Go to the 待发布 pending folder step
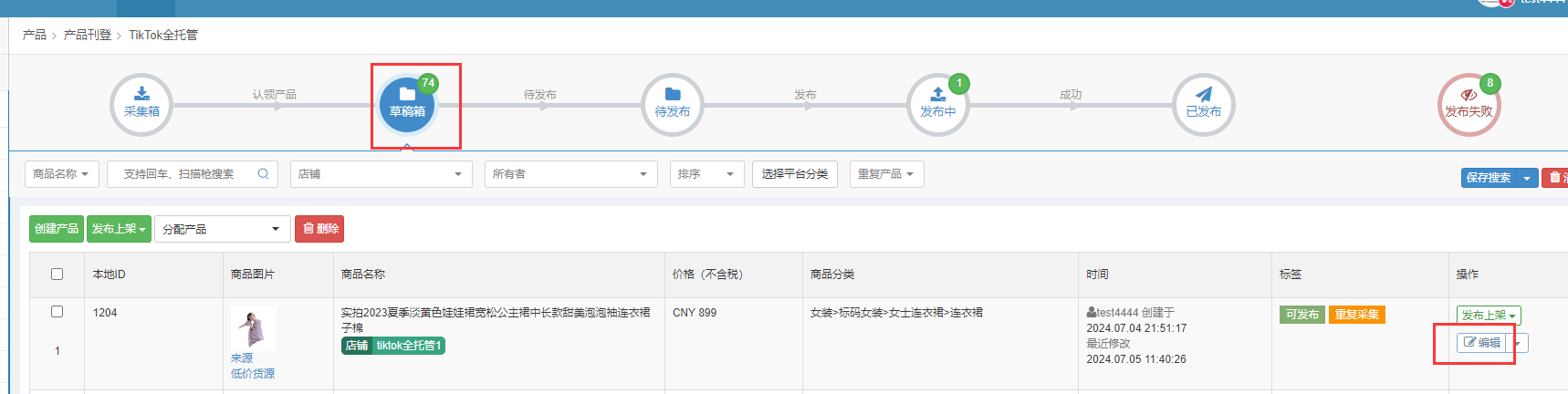The height and width of the screenshot is (394, 1568). tap(673, 104)
